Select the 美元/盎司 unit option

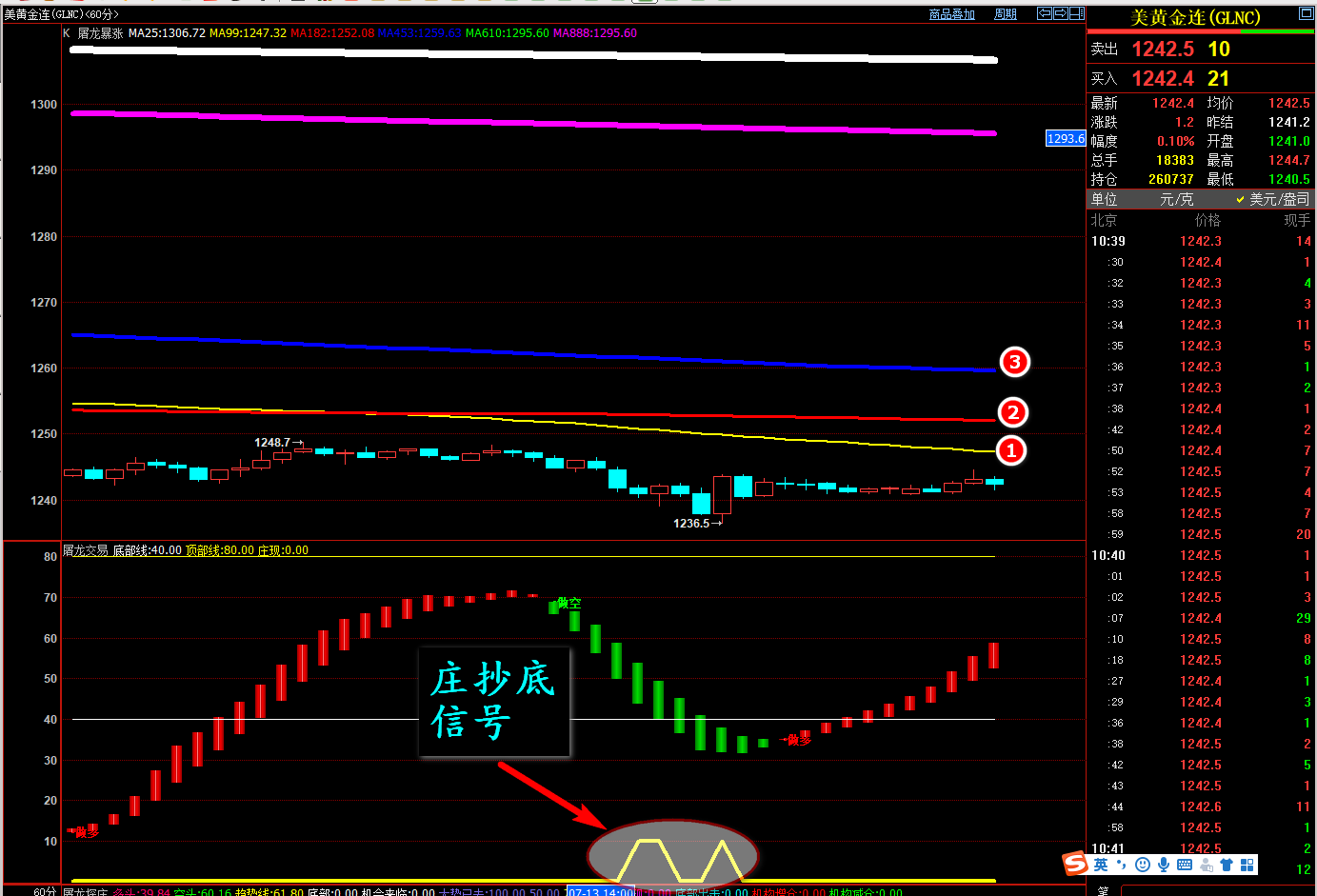tap(1273, 199)
